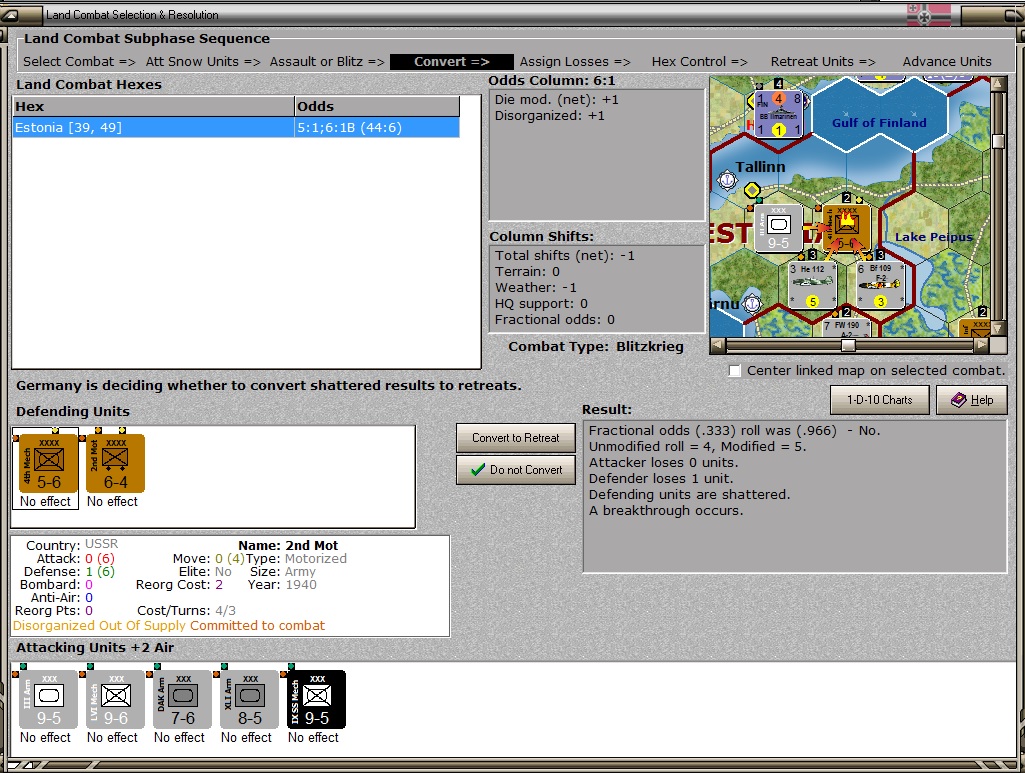The width and height of the screenshot is (1025, 773).
Task: Click the BB Ilmarinen ship counter on map
Action: click(778, 114)
